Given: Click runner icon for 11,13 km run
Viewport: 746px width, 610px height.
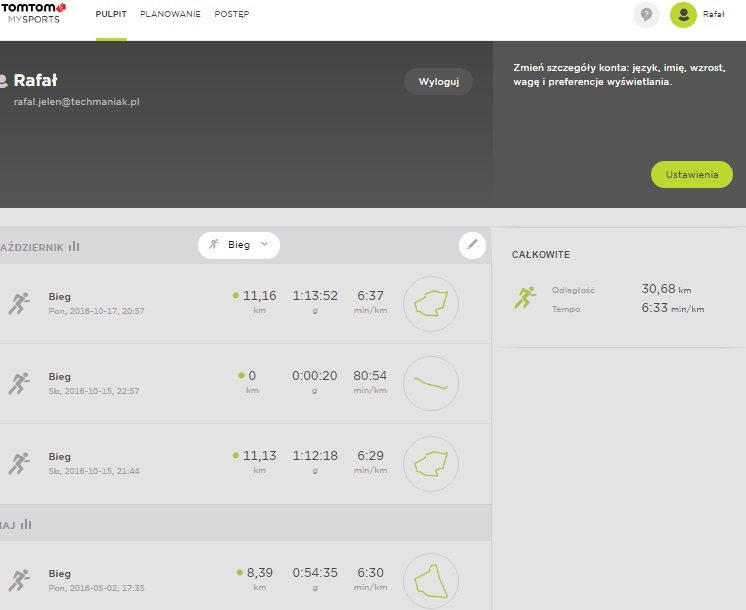Looking at the screenshot, I should [18, 463].
